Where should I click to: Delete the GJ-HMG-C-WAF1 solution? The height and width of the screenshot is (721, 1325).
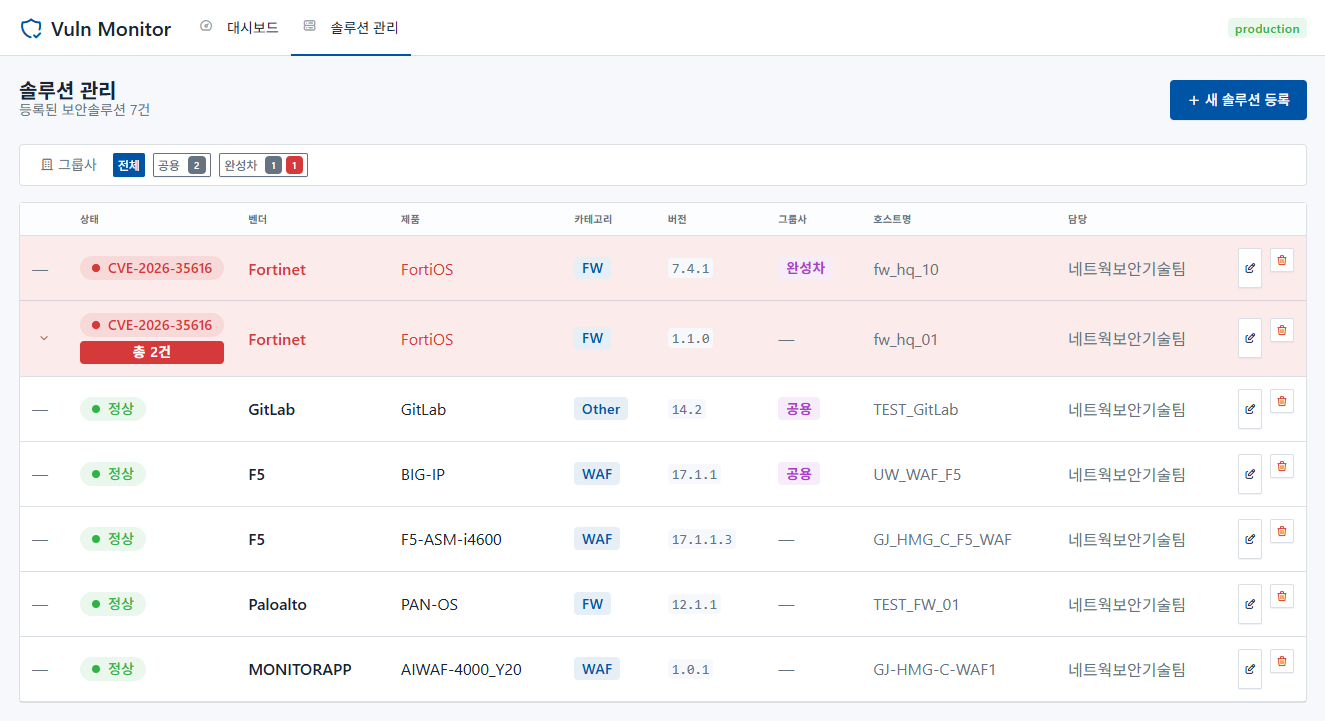click(x=1282, y=661)
